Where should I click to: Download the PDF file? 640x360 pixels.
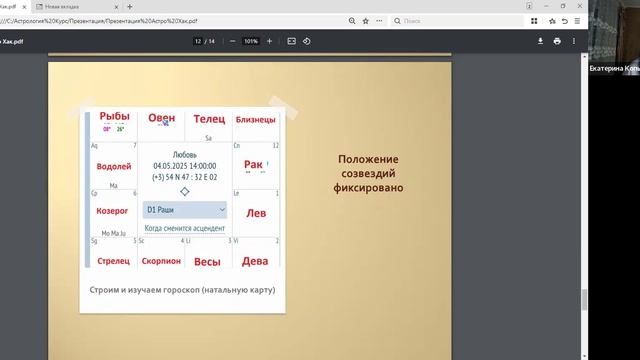point(540,41)
